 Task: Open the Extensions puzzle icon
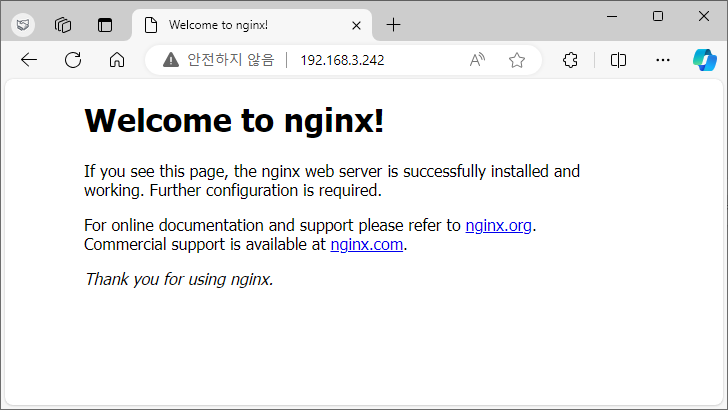570,60
